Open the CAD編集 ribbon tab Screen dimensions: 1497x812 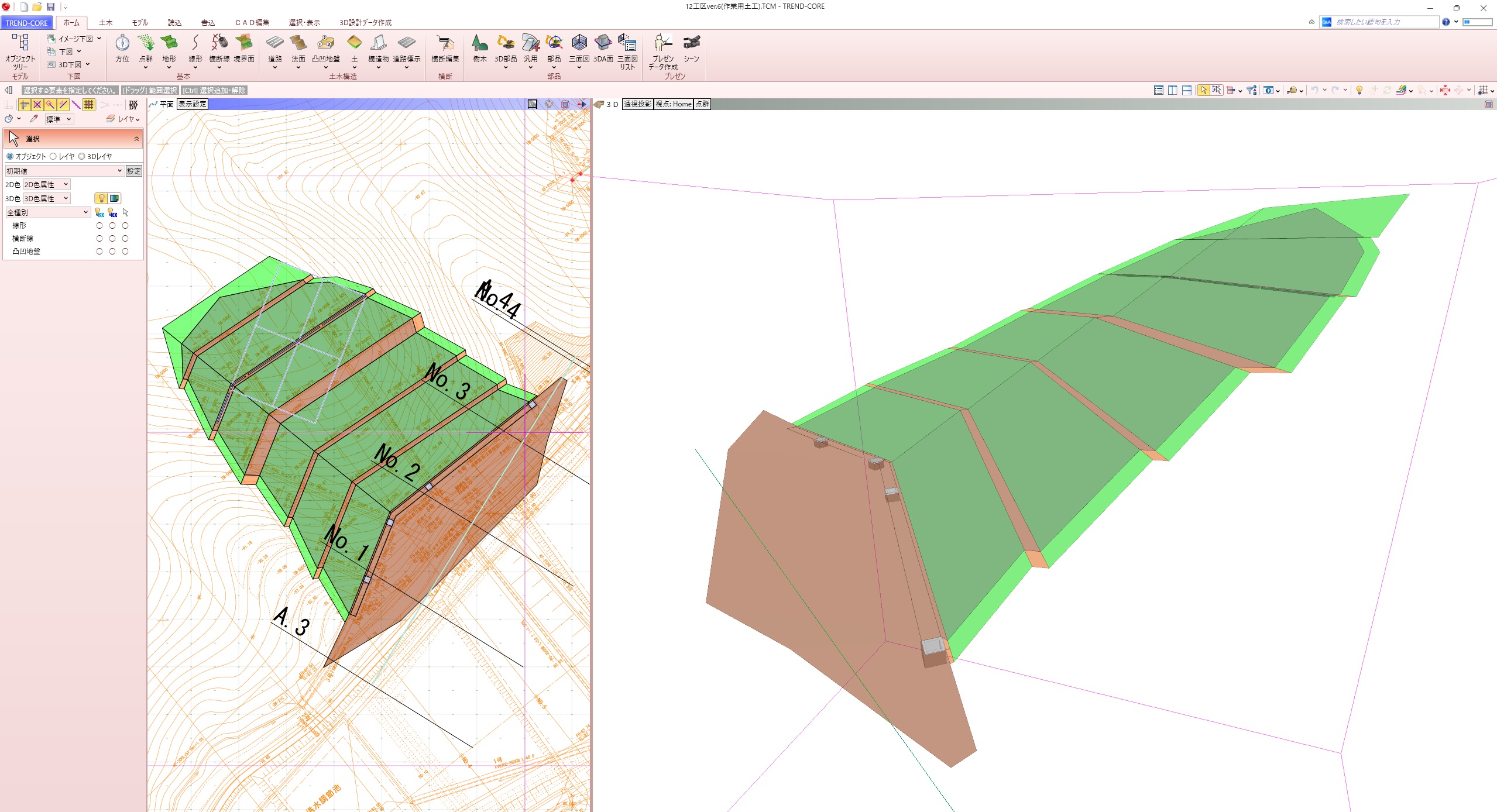(x=252, y=22)
